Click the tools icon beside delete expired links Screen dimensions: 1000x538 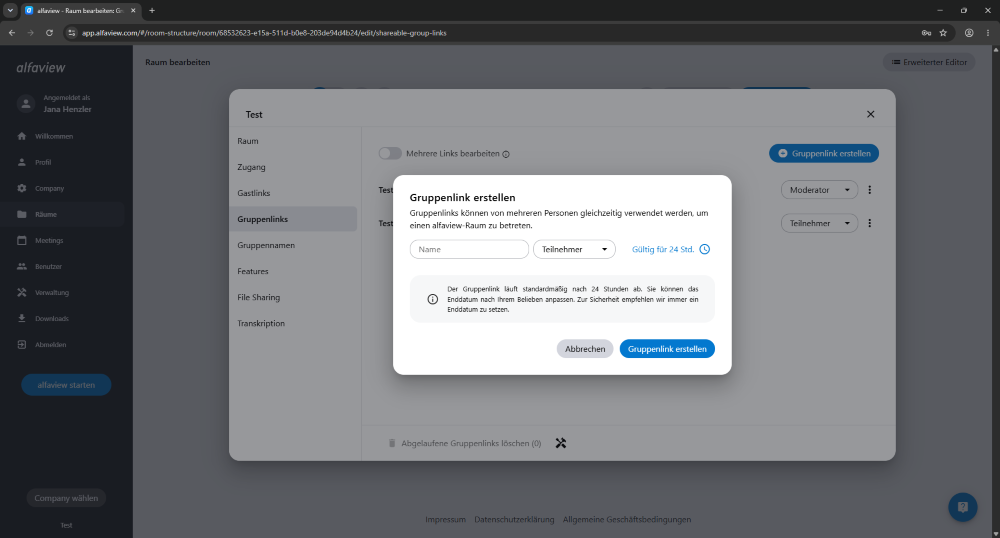tap(561, 443)
